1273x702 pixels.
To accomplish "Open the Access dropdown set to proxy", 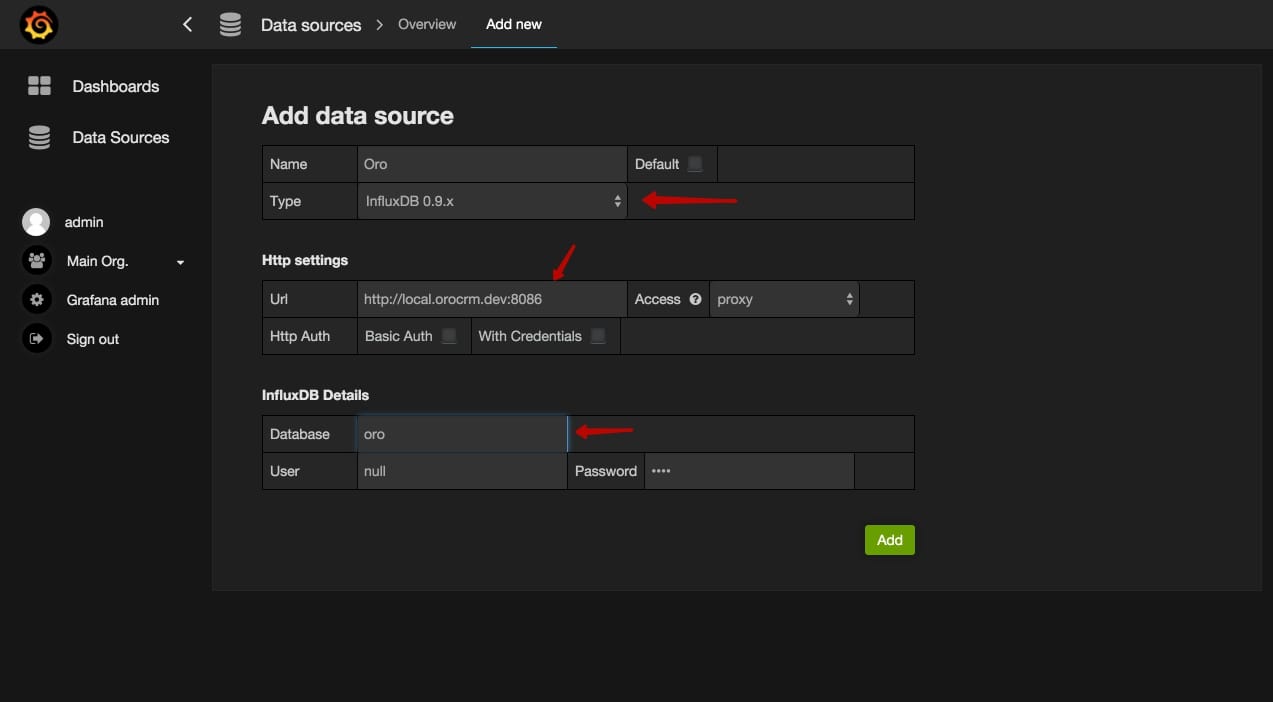I will click(x=784, y=299).
